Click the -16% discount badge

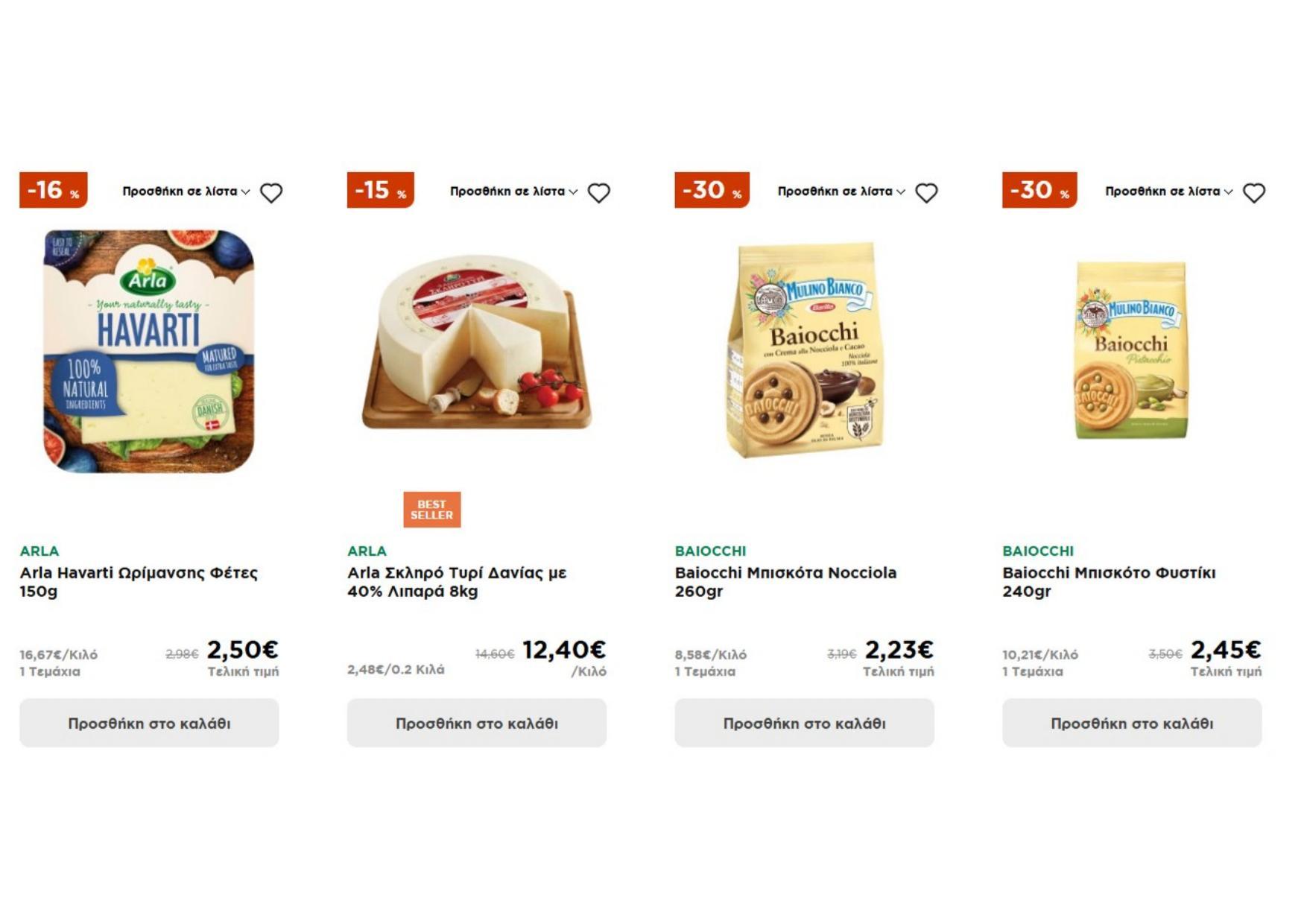pos(54,190)
